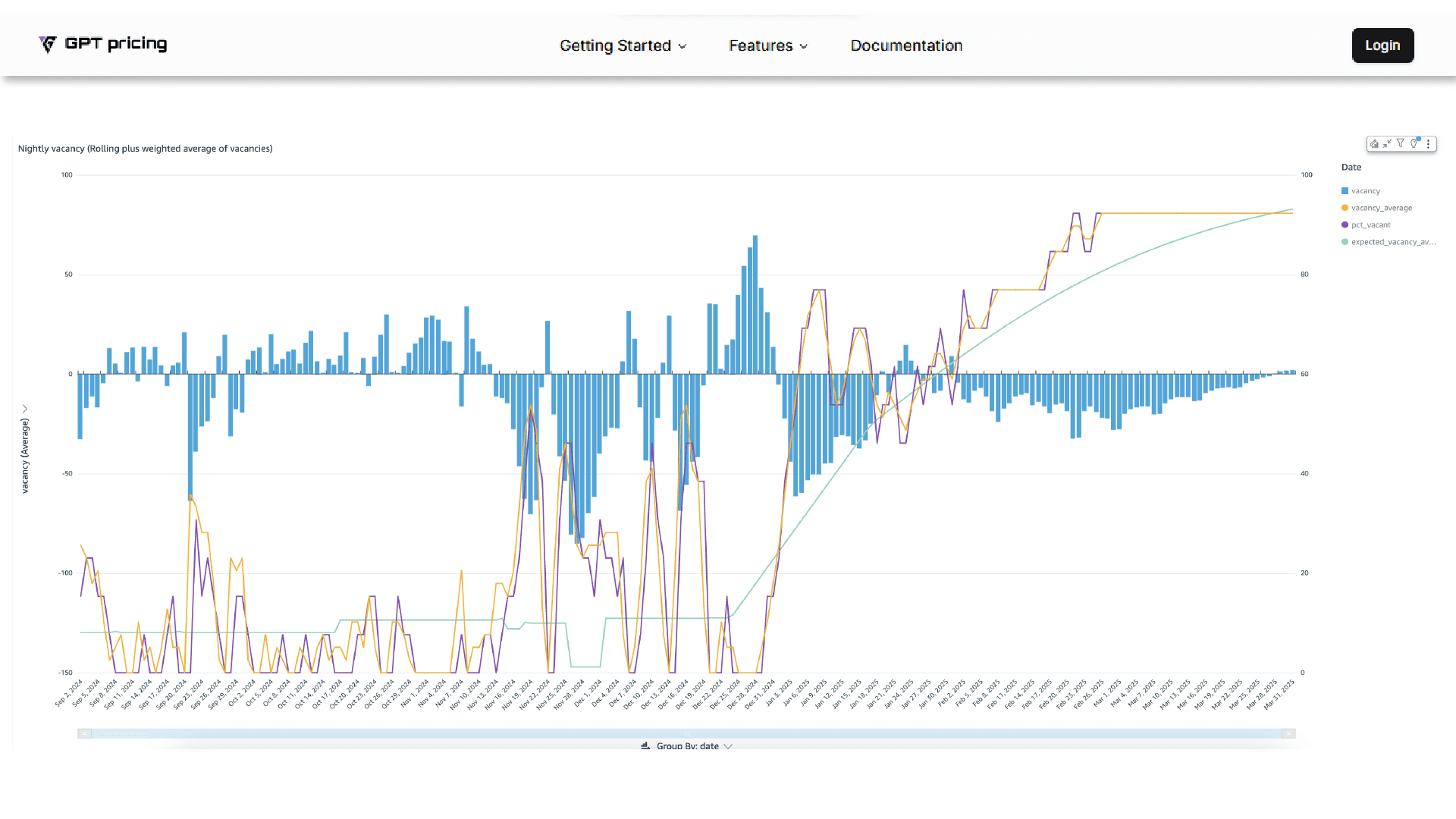Screen dimensions: 1456x819
Task: Click the insights lightbulb icon
Action: (1414, 143)
